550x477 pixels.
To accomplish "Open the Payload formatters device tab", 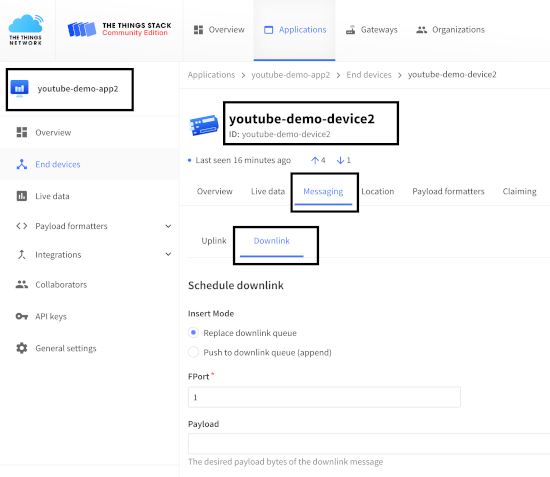I will pyautogui.click(x=448, y=191).
